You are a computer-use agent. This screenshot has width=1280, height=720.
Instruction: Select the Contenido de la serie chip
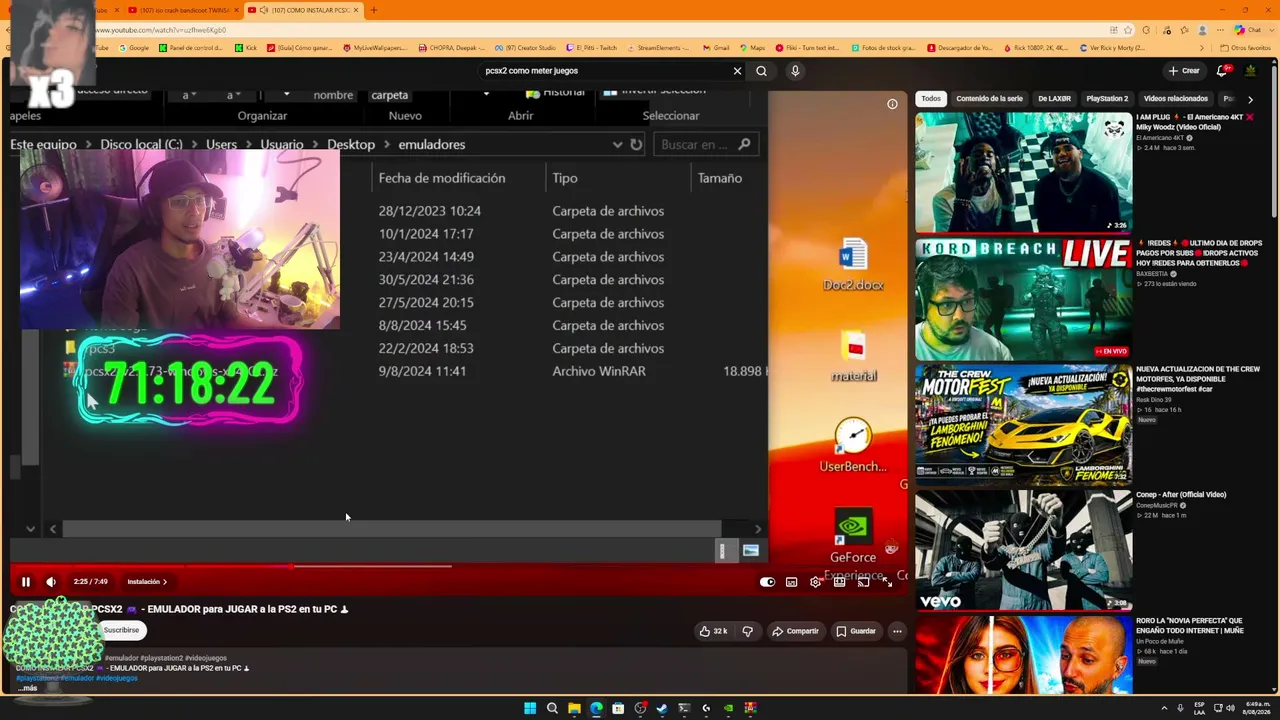point(989,99)
